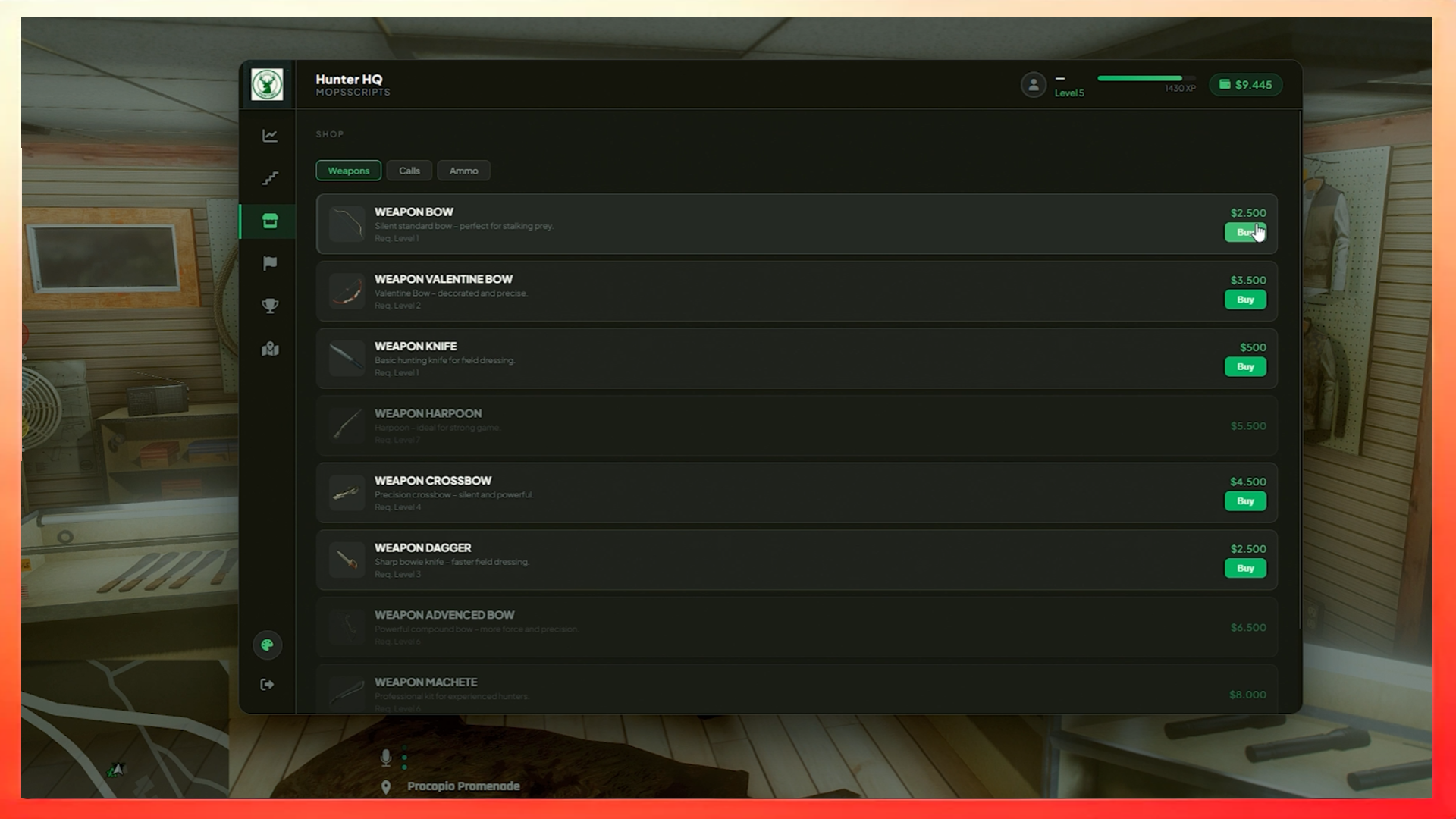This screenshot has height=819, width=1456.
Task: Click the $6.500 advanced bow price
Action: pyautogui.click(x=1248, y=628)
